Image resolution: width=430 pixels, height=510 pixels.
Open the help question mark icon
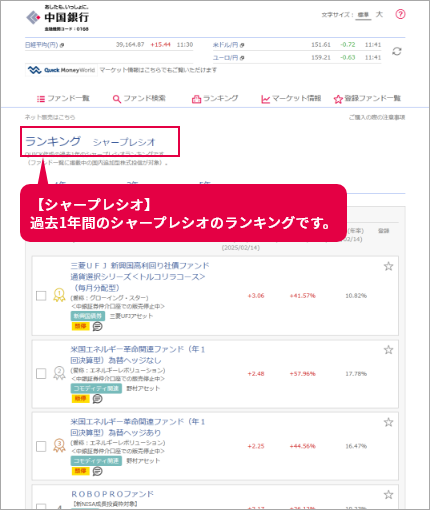pyautogui.click(x=400, y=14)
